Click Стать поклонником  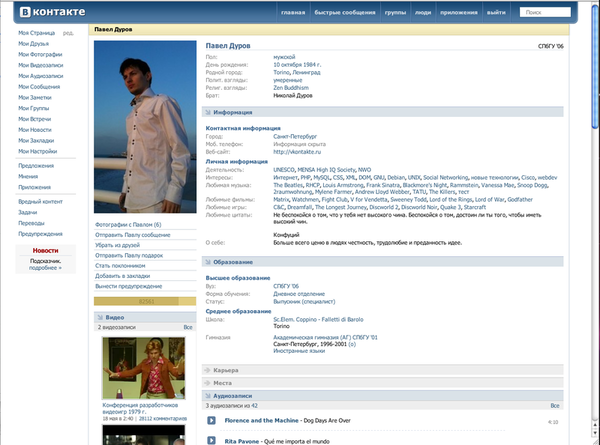120,266
